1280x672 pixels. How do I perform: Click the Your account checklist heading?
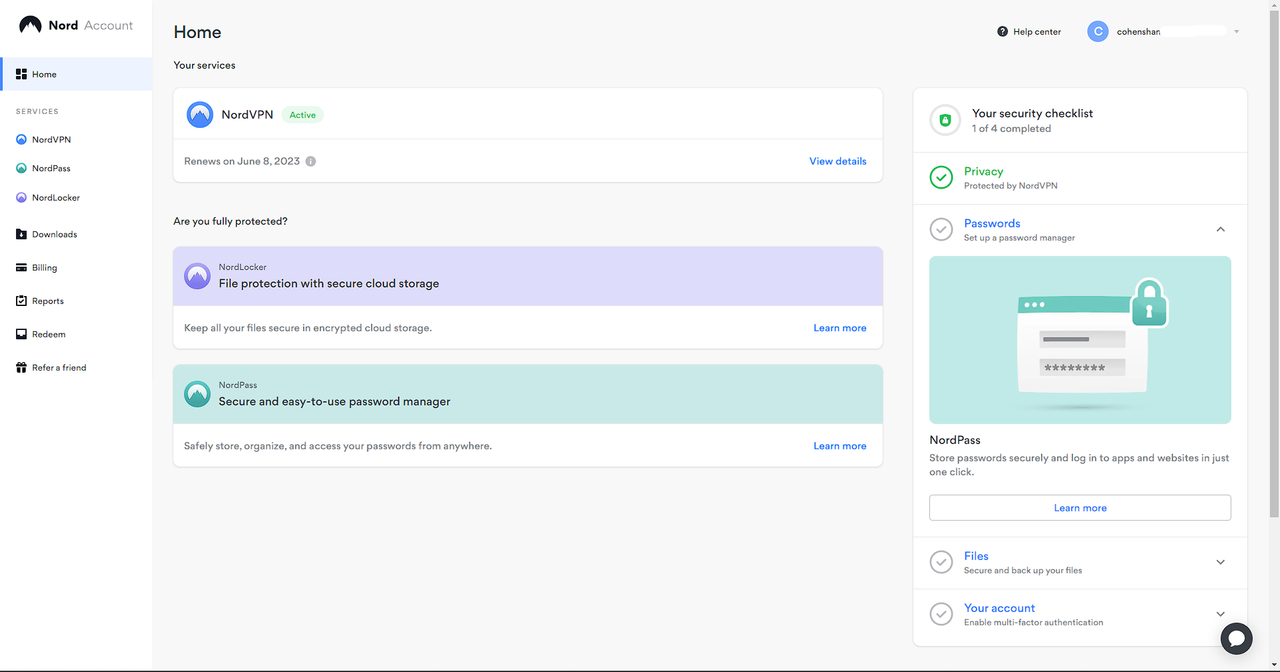point(999,608)
